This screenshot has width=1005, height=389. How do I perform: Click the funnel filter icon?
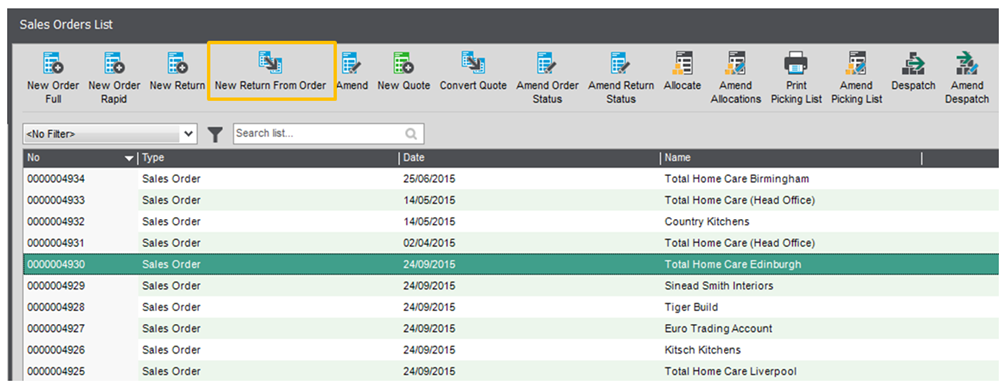215,134
